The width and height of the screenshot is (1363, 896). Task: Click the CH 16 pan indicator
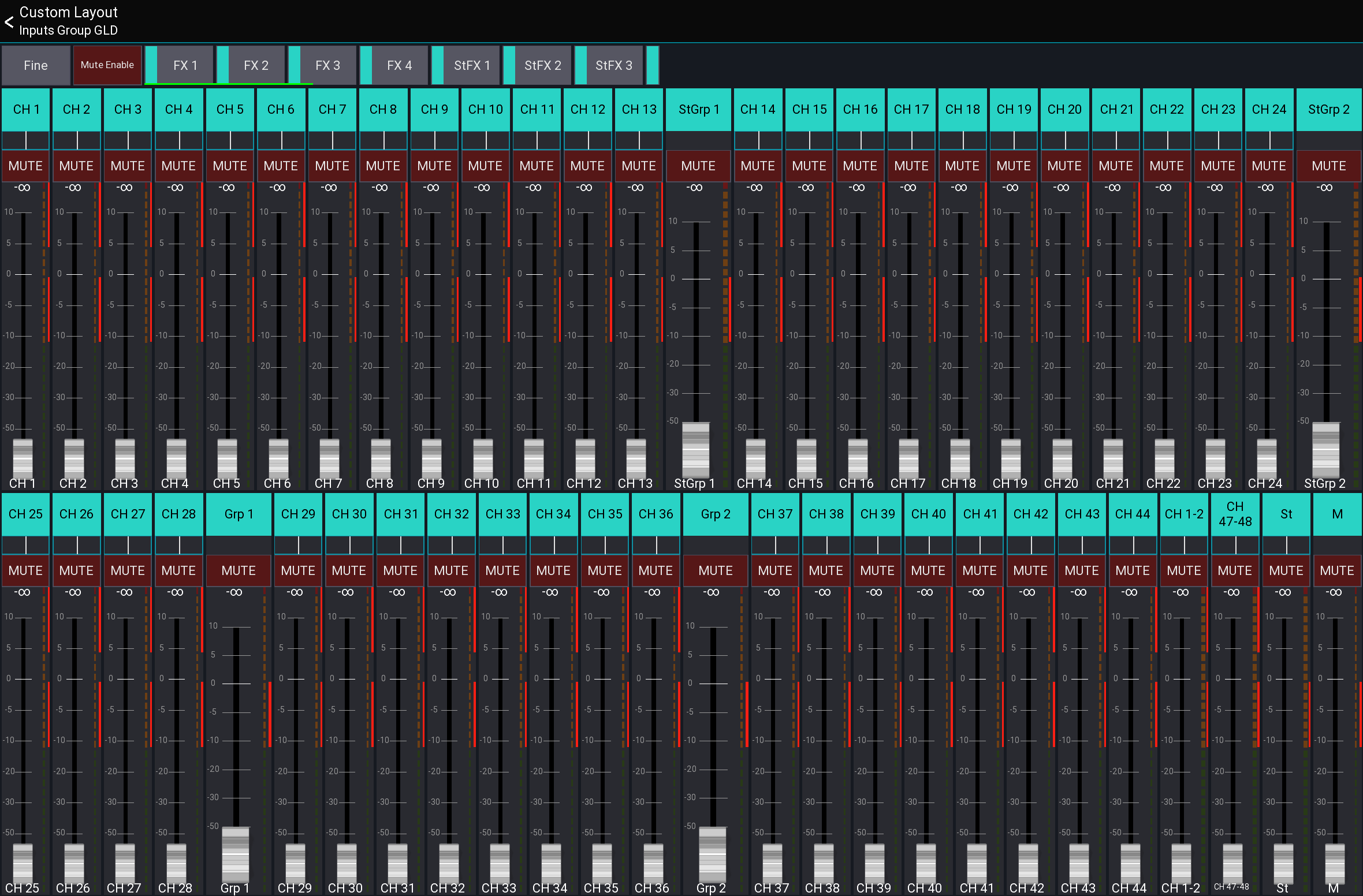click(x=861, y=140)
